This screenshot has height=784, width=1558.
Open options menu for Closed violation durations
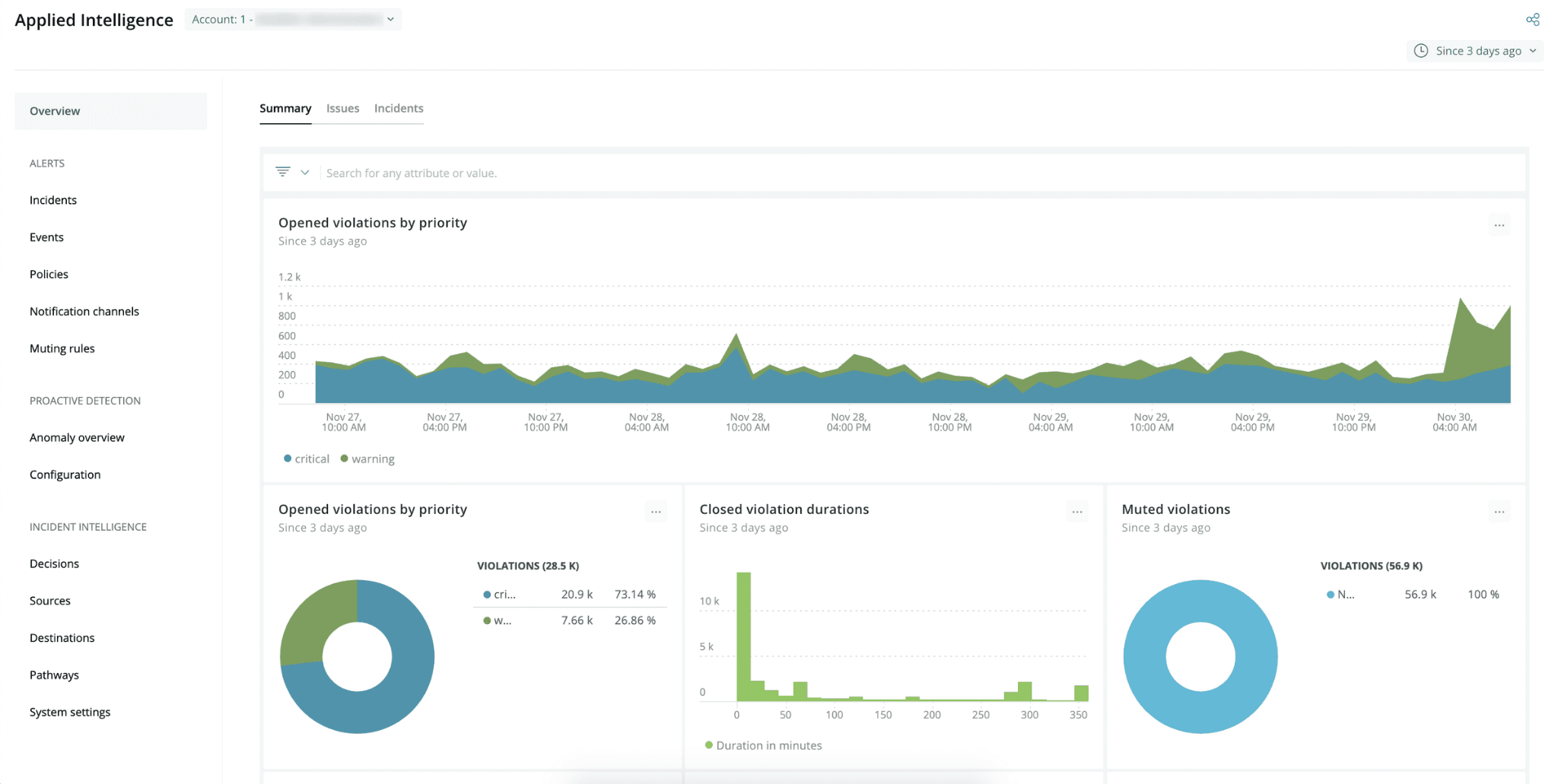coord(1077,512)
